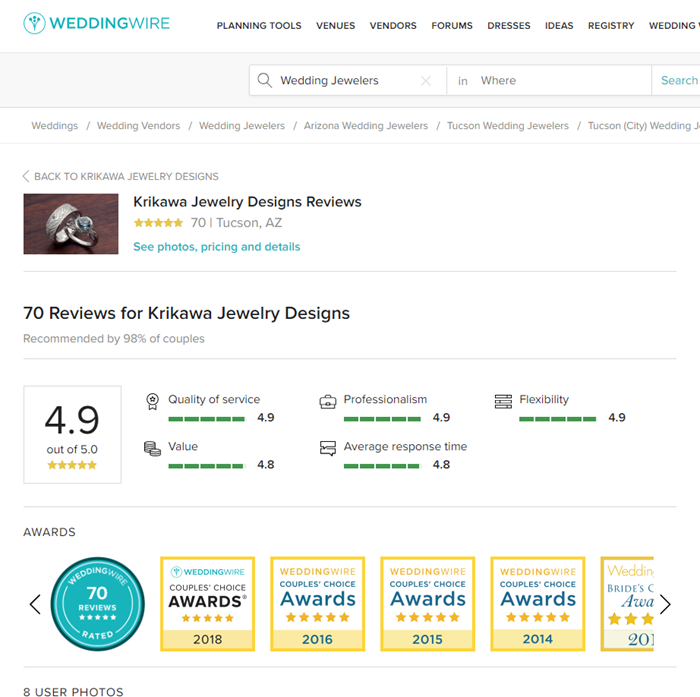Click the 70 Reviews Rated badge
Screen dimensions: 700x697
[97, 604]
